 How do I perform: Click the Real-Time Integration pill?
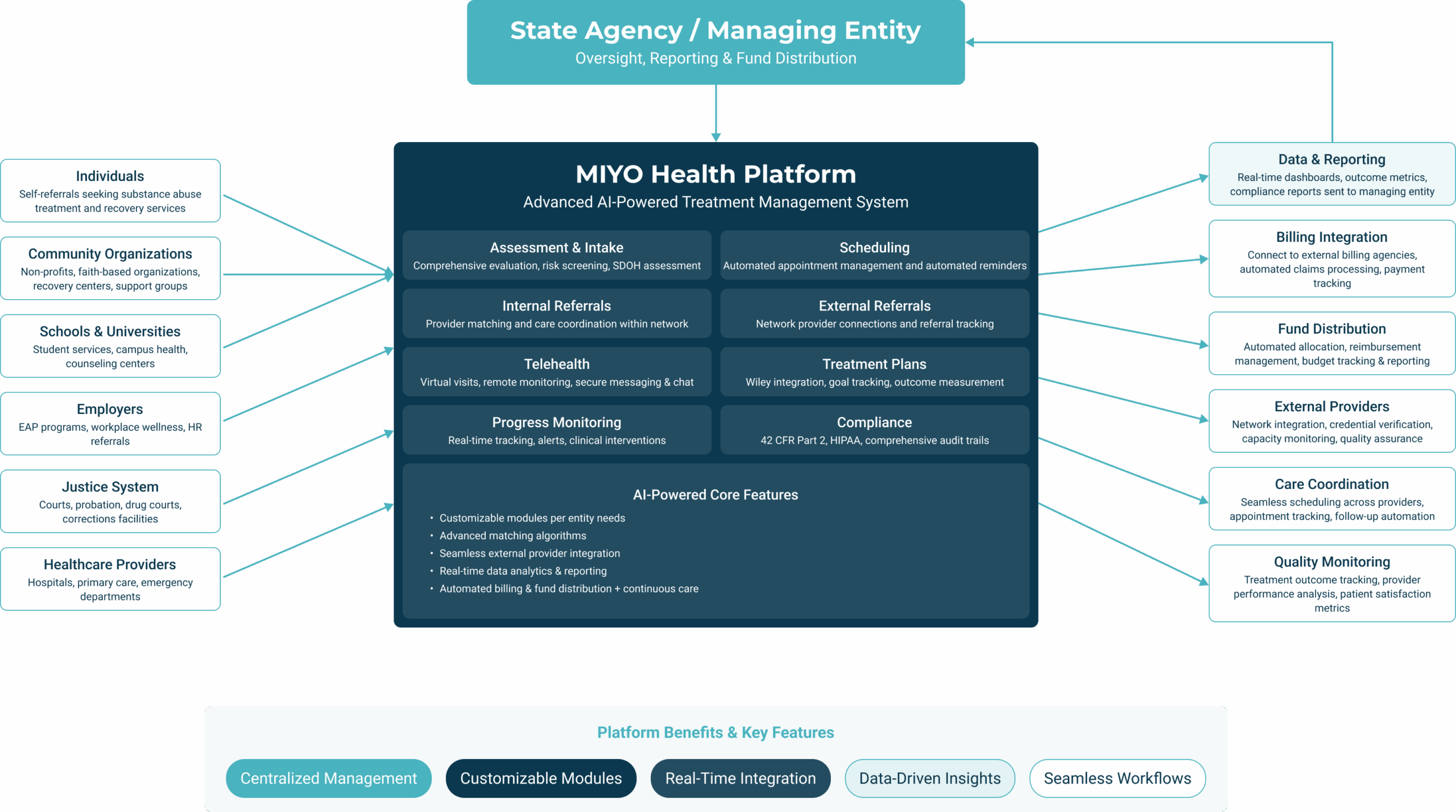click(740, 778)
